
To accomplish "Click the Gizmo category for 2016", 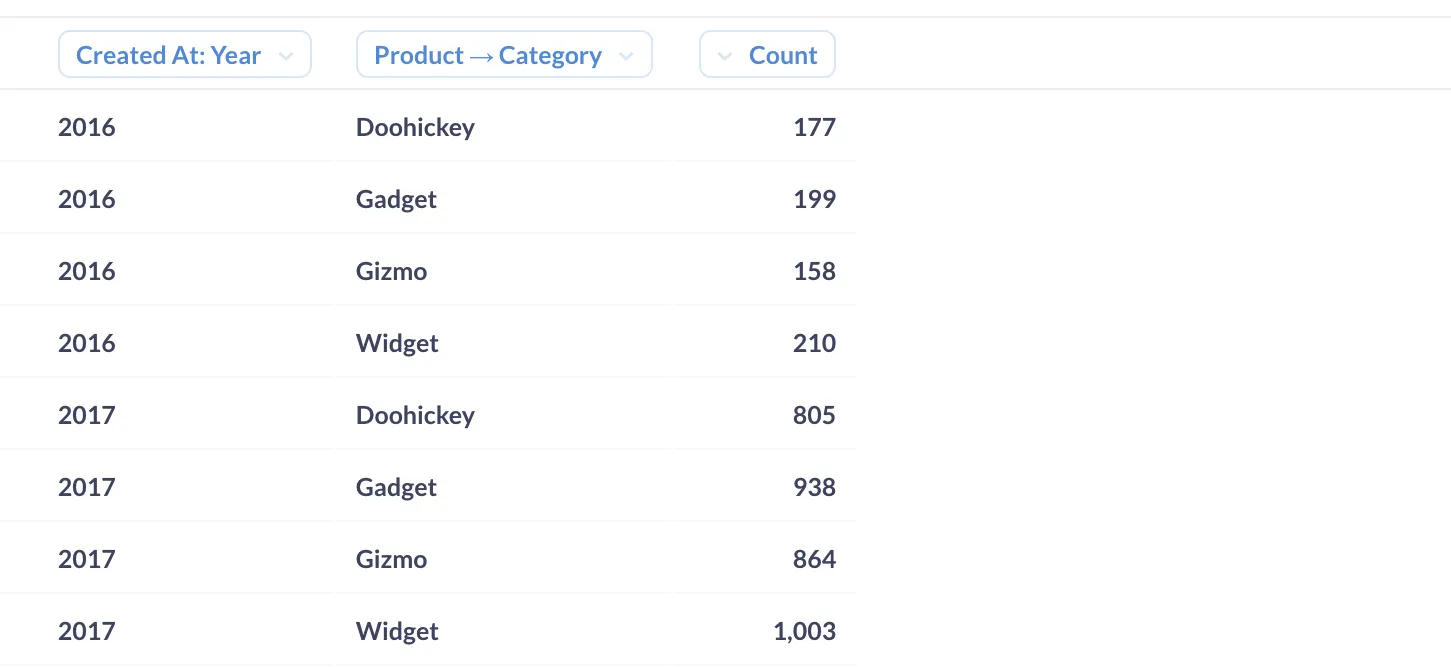I will [x=391, y=271].
